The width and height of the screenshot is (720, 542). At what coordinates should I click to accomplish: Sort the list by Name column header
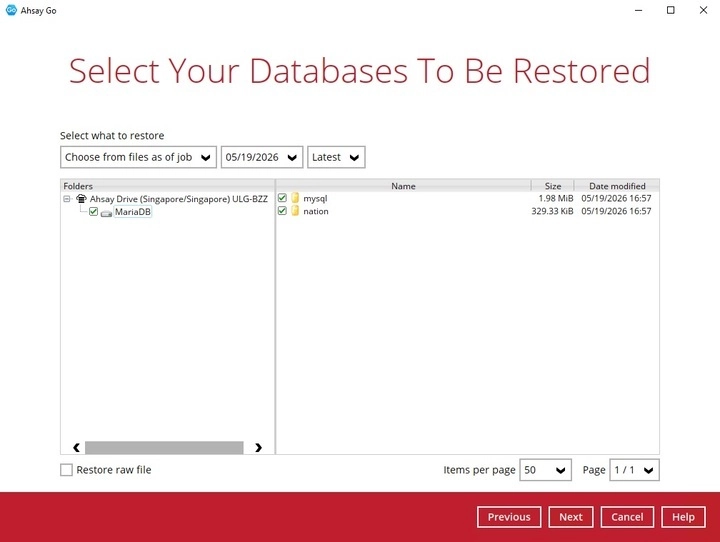click(x=403, y=186)
